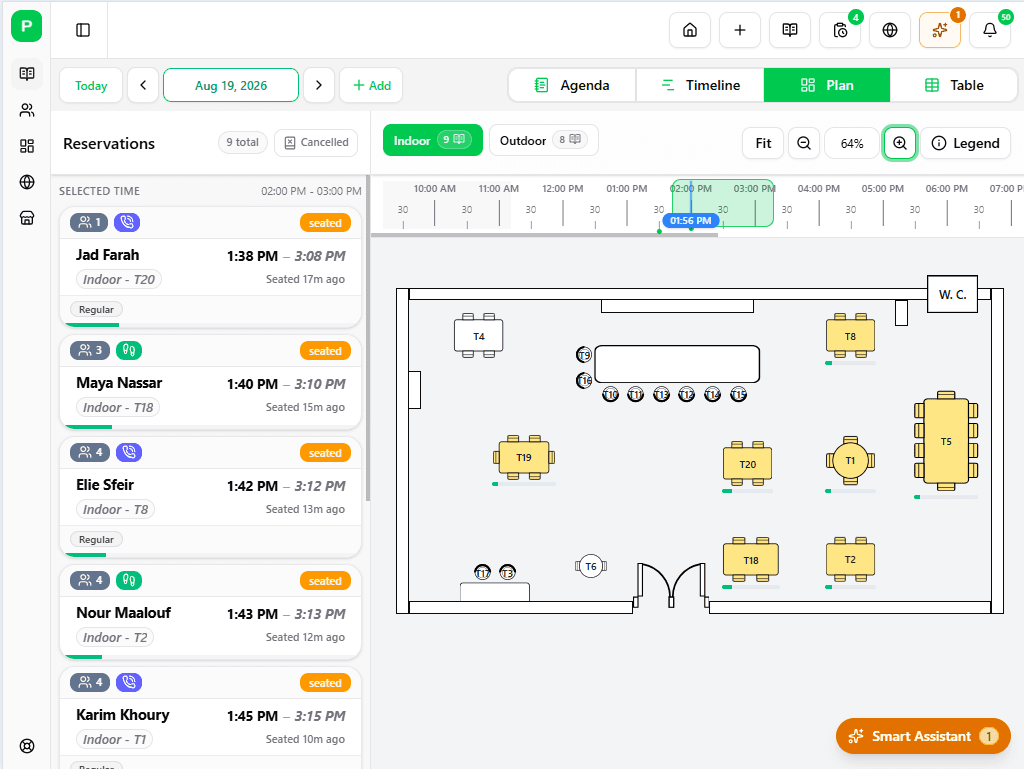Open Maya Nassar reservation card
Screen dimensions: 1024x769
click(210, 382)
